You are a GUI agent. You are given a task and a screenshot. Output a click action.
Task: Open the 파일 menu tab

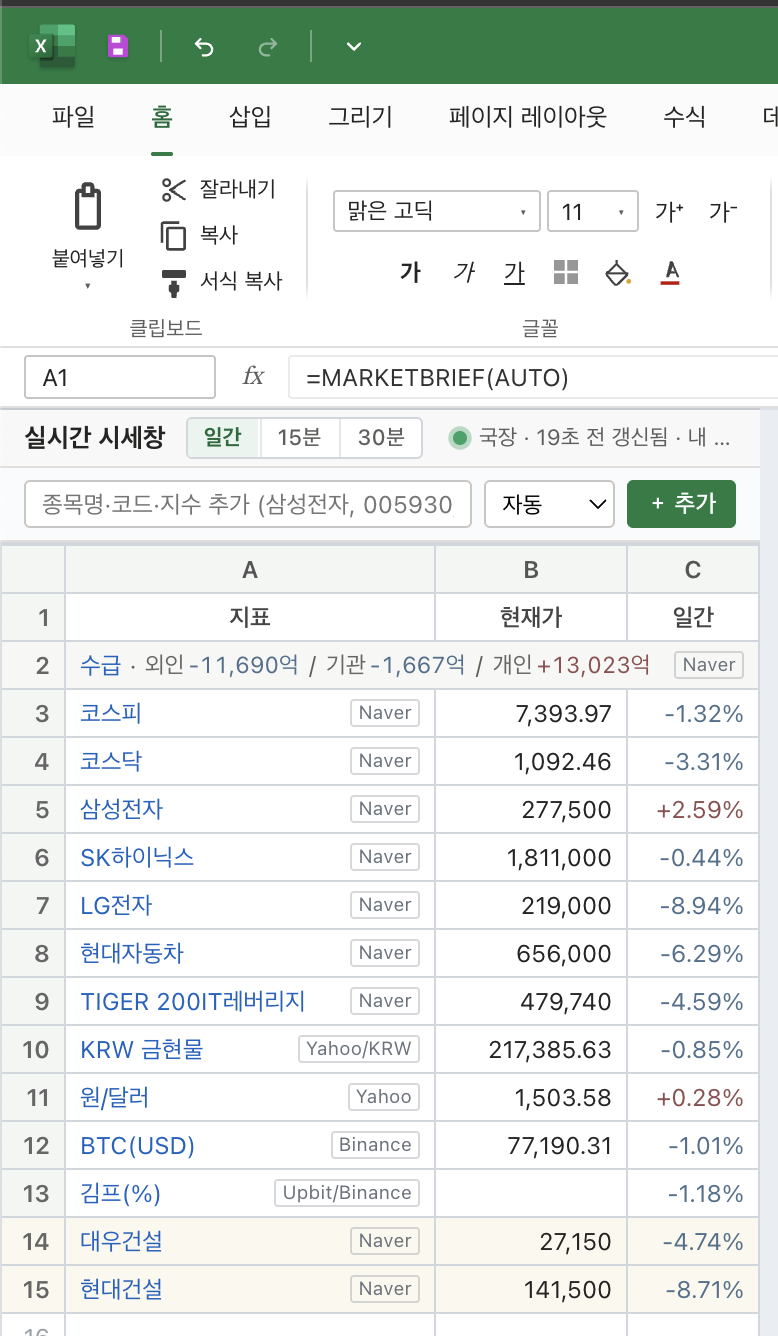click(73, 117)
